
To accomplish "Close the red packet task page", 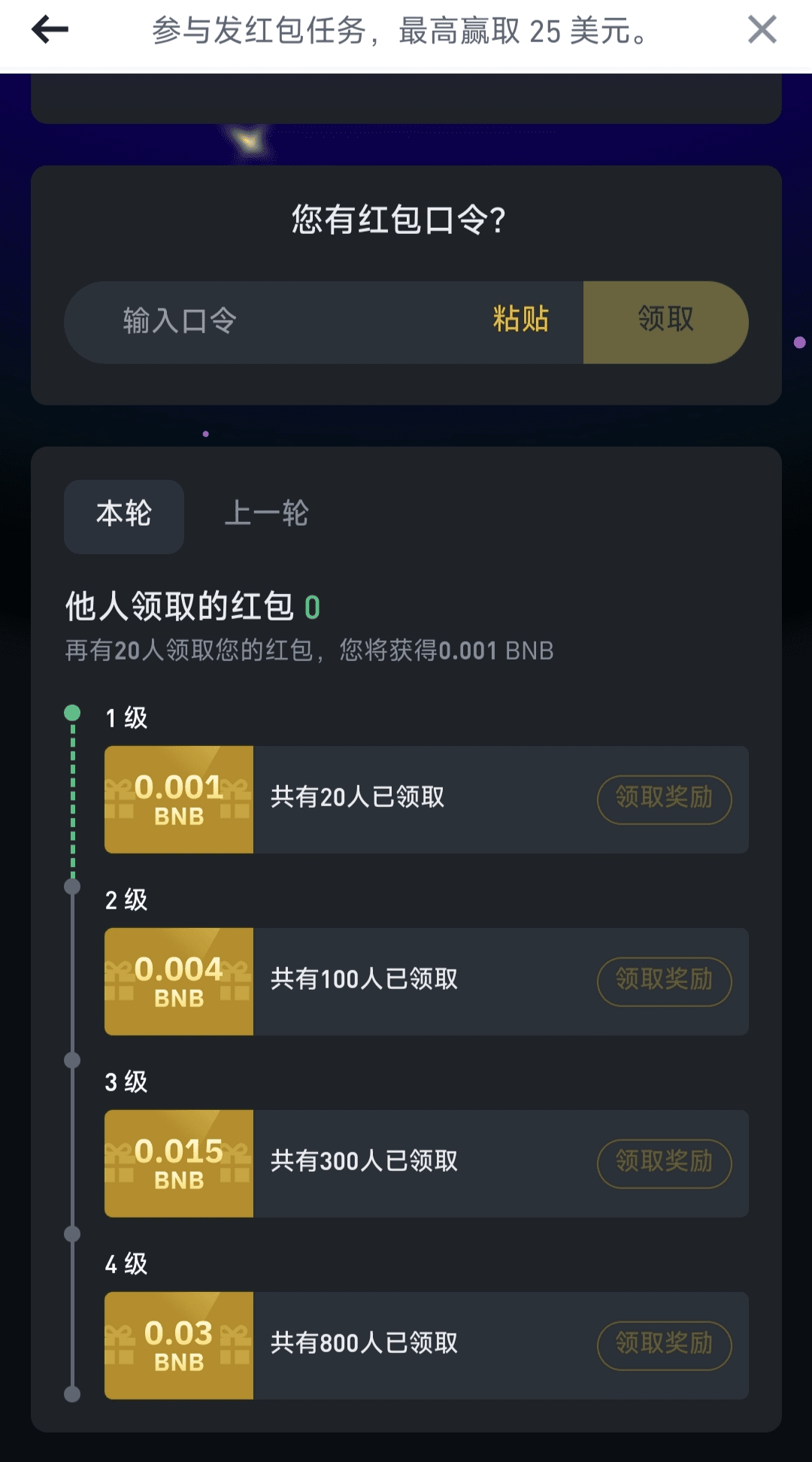I will coord(762,30).
